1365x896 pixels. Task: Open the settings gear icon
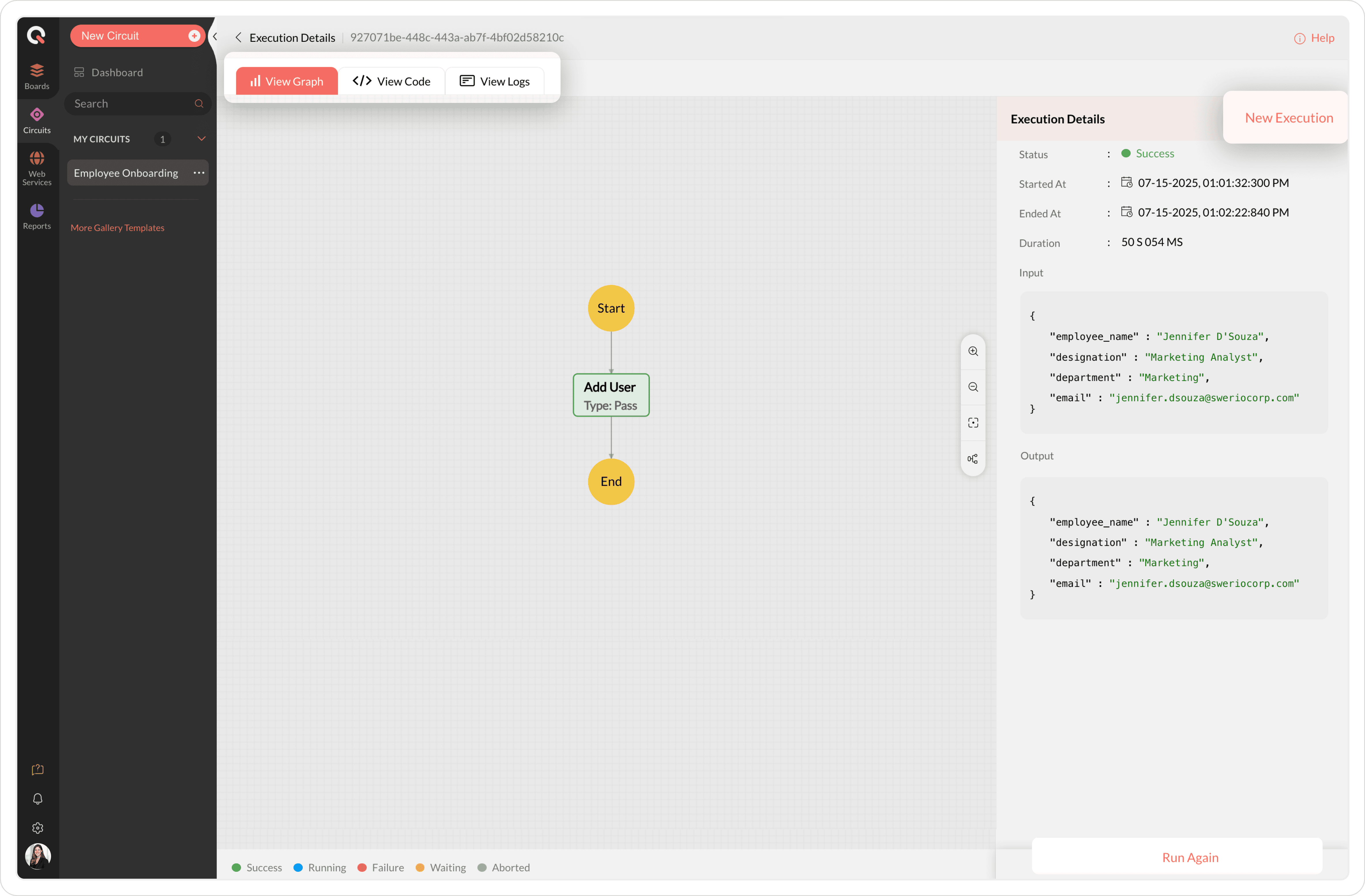tap(37, 828)
